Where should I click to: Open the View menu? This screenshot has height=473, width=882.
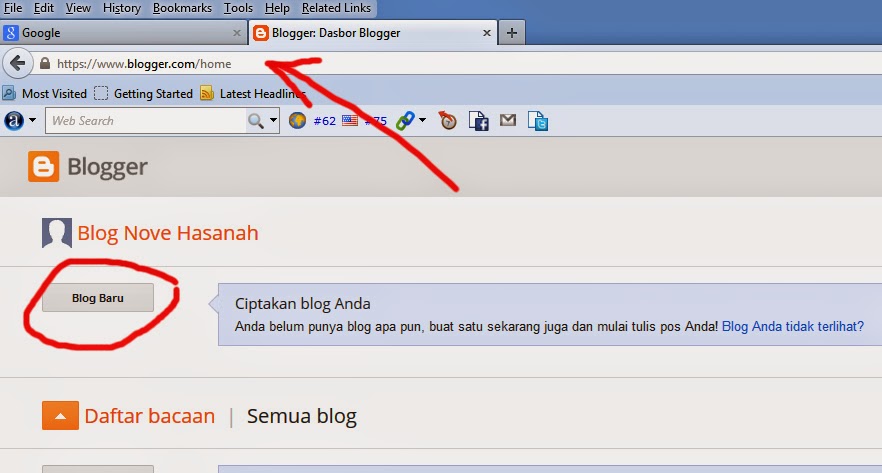[x=78, y=8]
